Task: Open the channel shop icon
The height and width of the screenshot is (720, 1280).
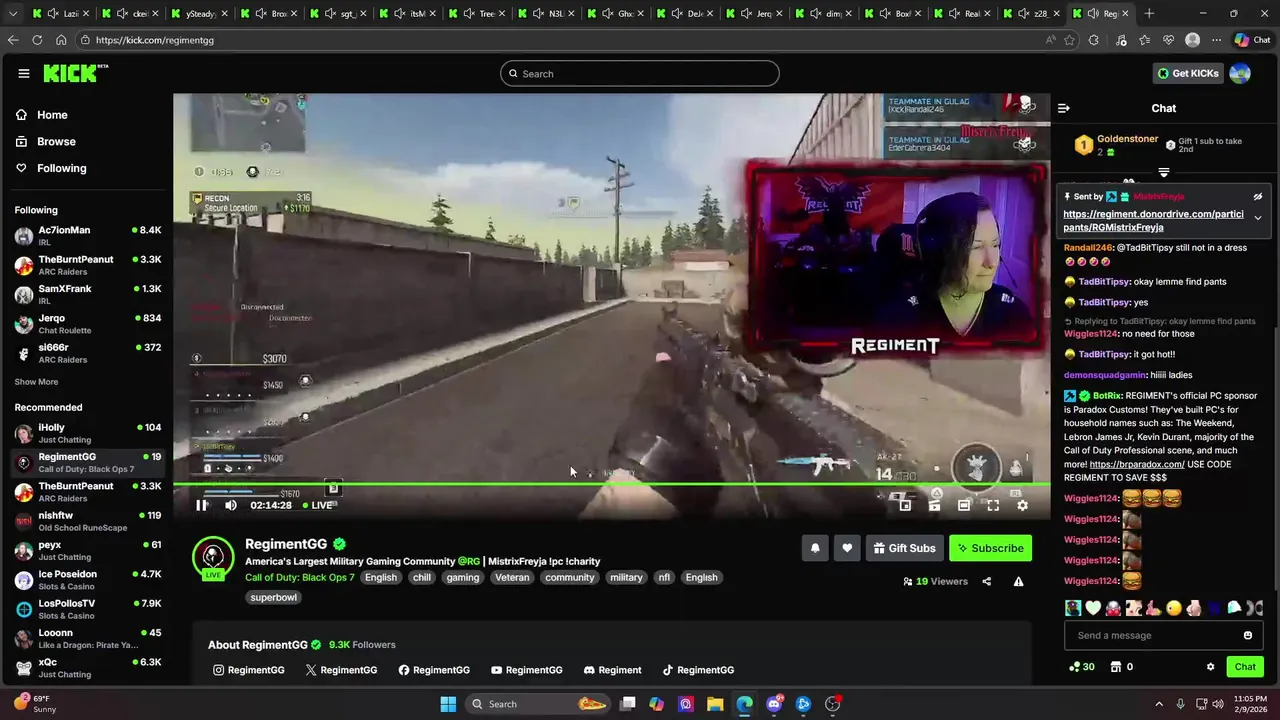Action: click(1114, 667)
